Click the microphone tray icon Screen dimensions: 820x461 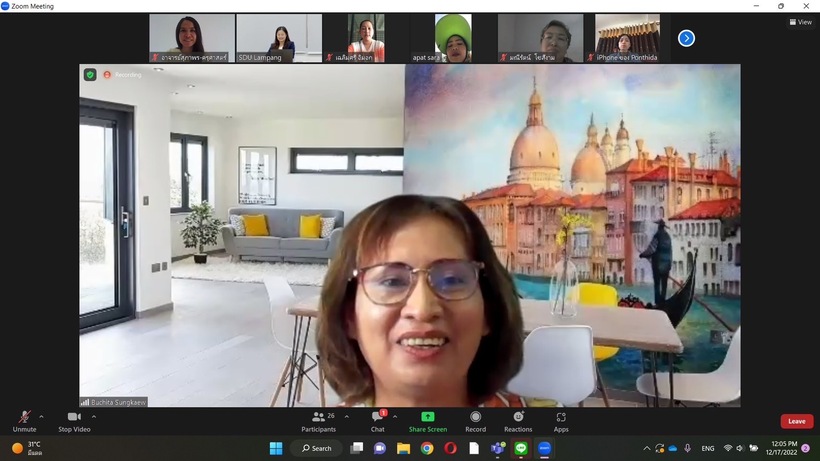(687, 448)
